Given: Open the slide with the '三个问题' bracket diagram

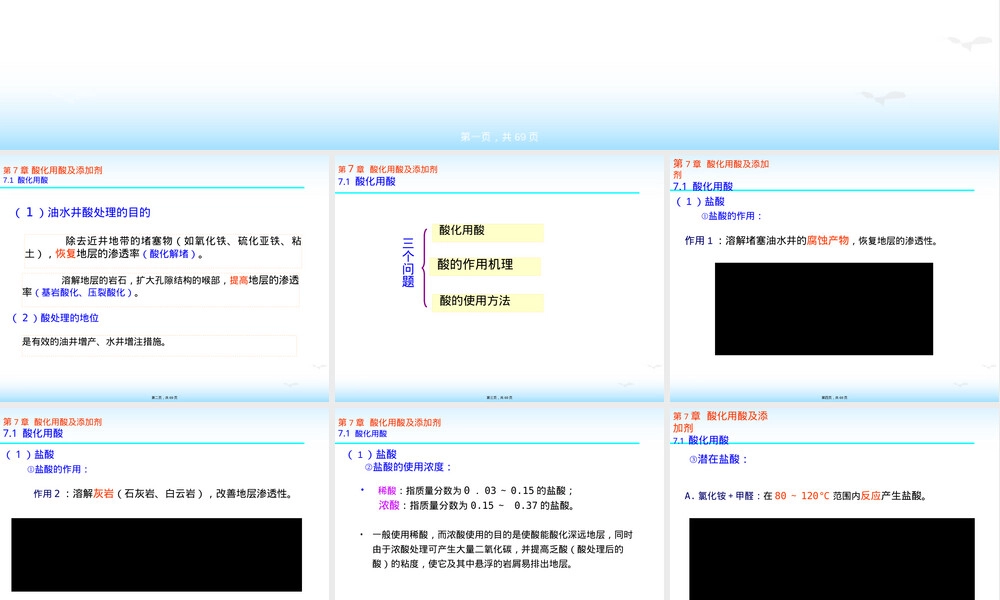Looking at the screenshot, I should pyautogui.click(x=499, y=278).
